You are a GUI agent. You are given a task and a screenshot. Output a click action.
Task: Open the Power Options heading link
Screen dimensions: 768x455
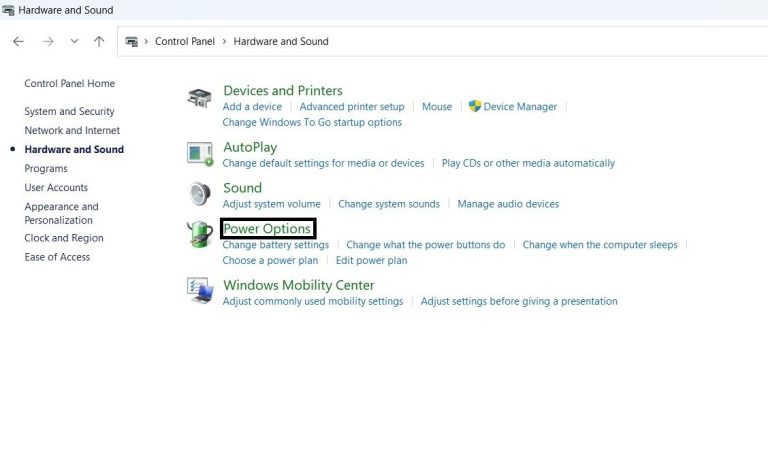(266, 229)
